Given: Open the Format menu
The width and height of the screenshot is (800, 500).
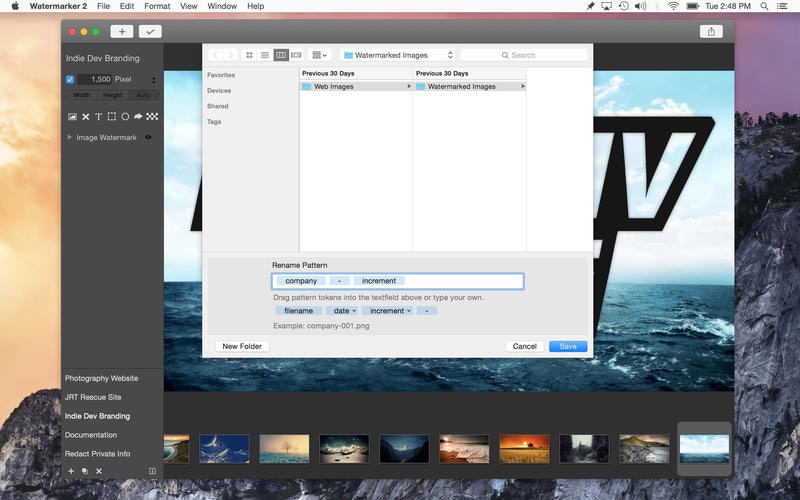Looking at the screenshot, I should pos(157,6).
